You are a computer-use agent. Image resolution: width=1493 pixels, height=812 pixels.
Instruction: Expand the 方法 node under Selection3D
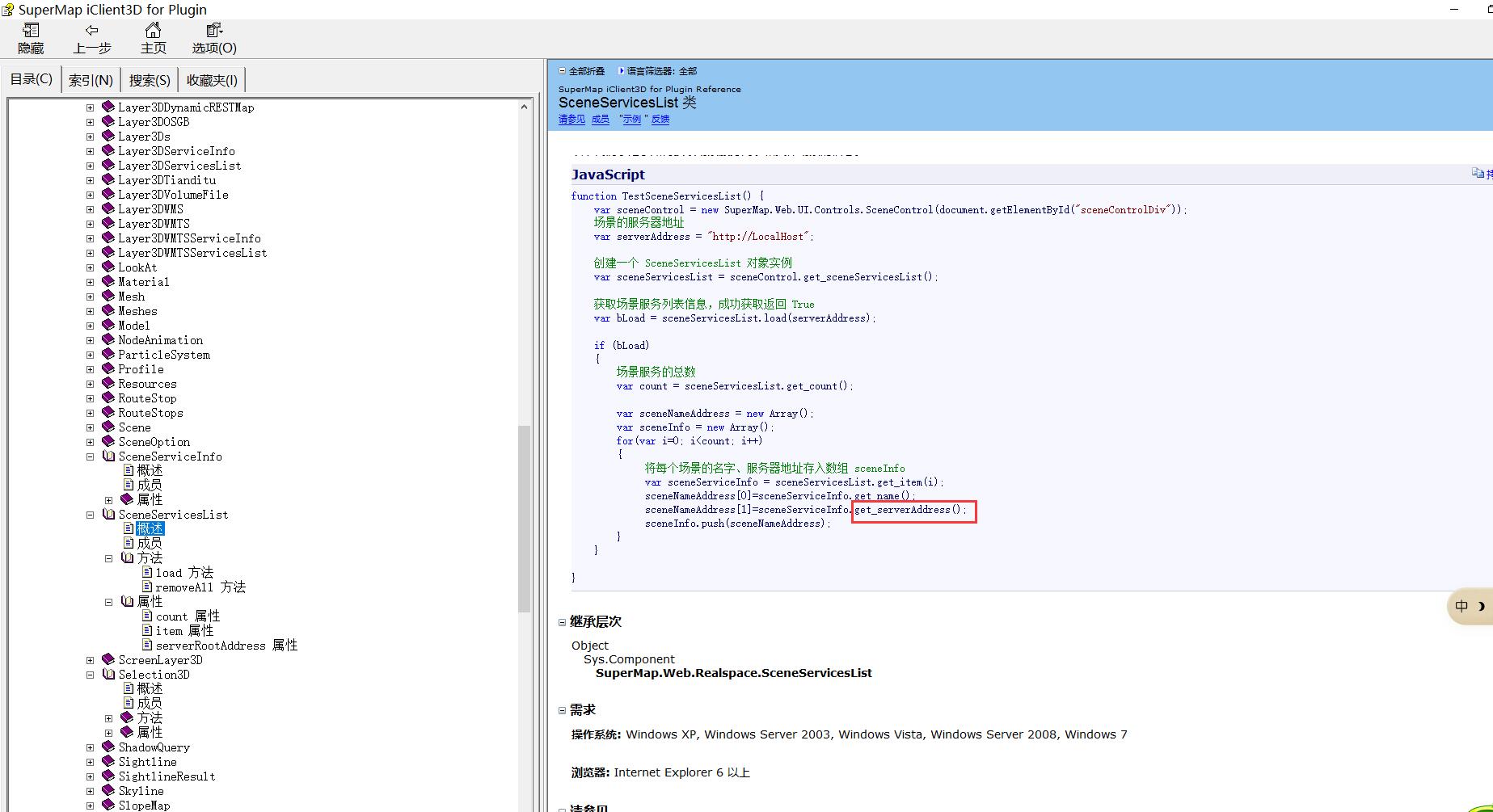point(108,718)
